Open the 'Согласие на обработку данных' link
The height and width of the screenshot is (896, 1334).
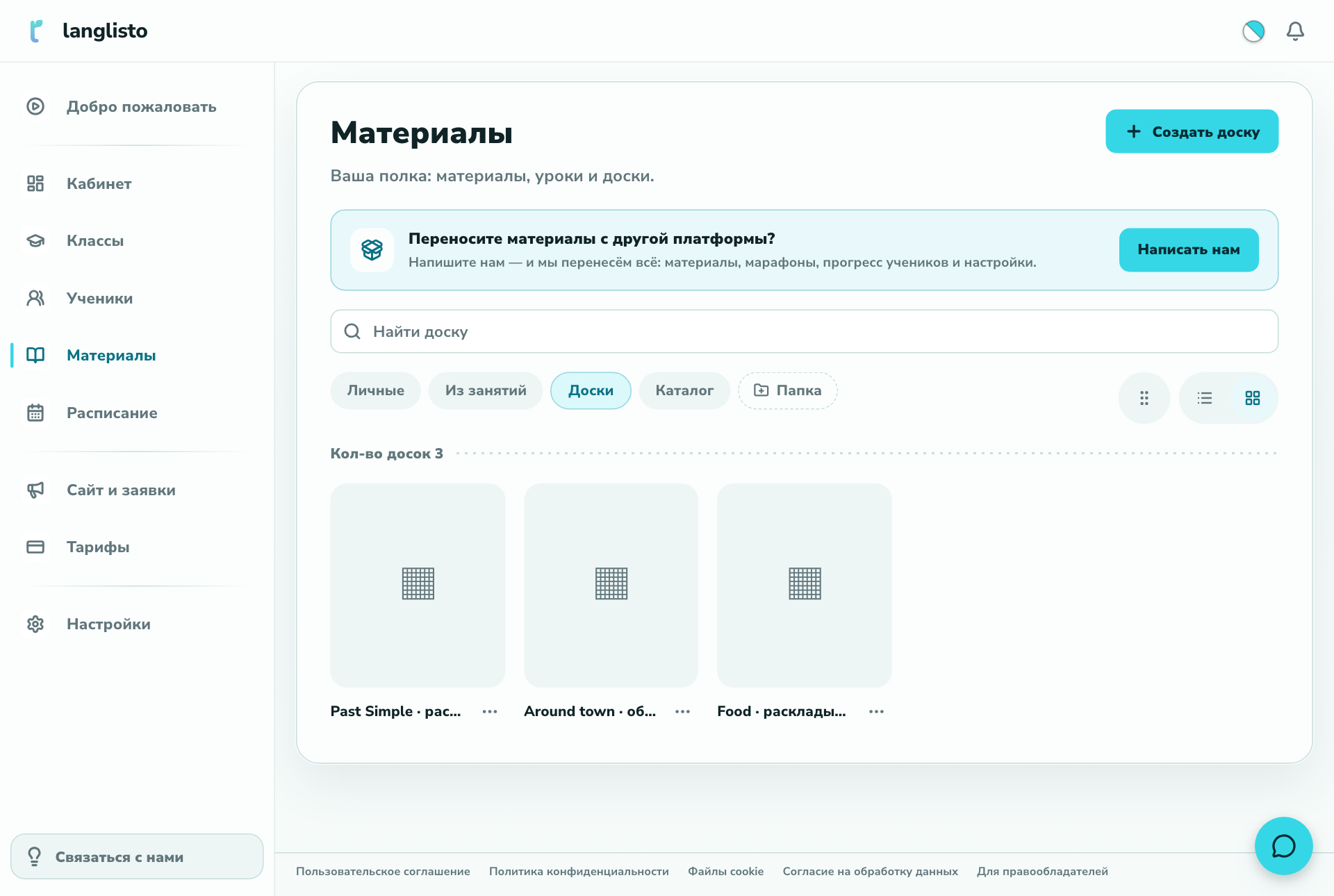pos(870,871)
